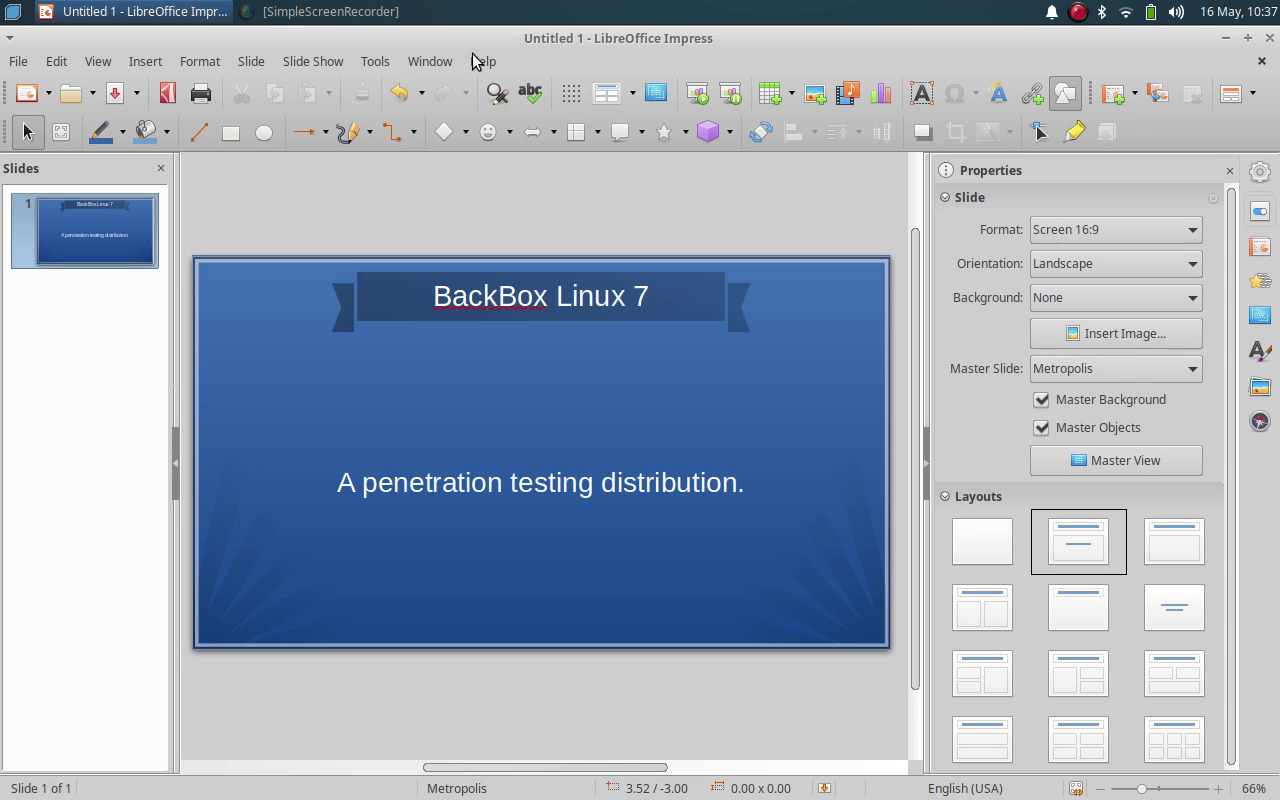Viewport: 1280px width, 800px height.
Task: Close the Slides panel
Action: (161, 168)
